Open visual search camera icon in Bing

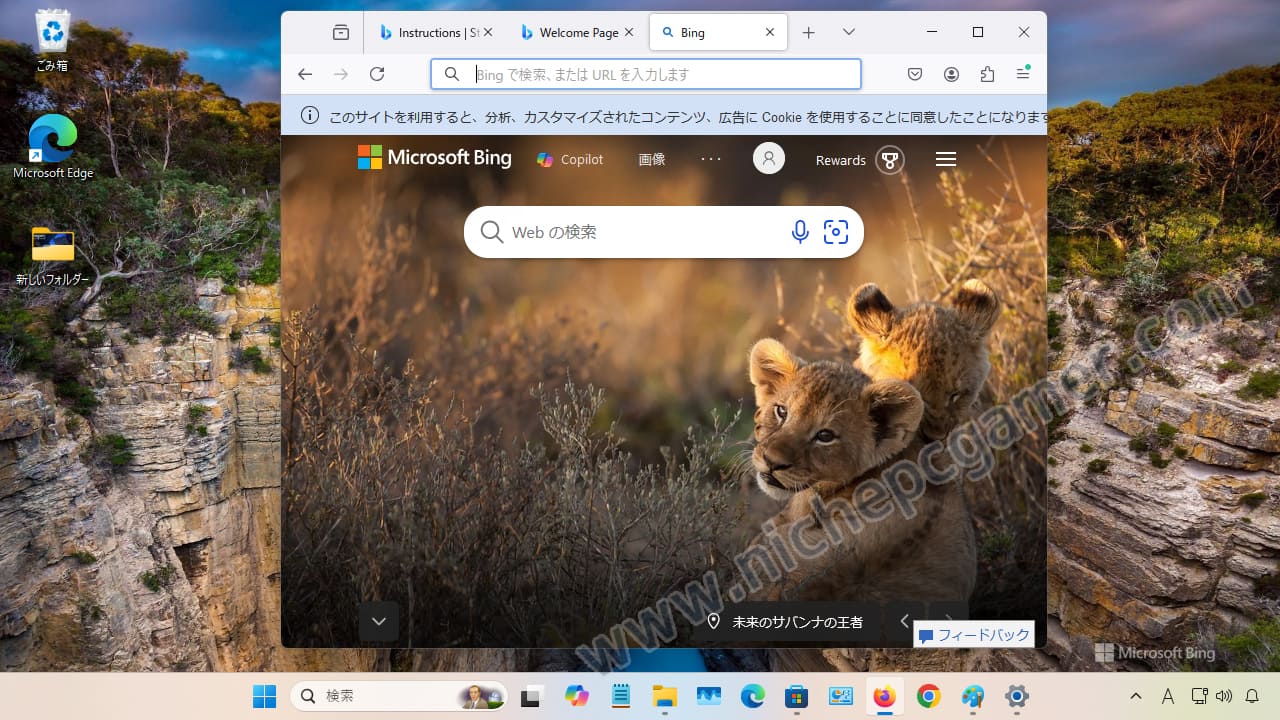[836, 232]
